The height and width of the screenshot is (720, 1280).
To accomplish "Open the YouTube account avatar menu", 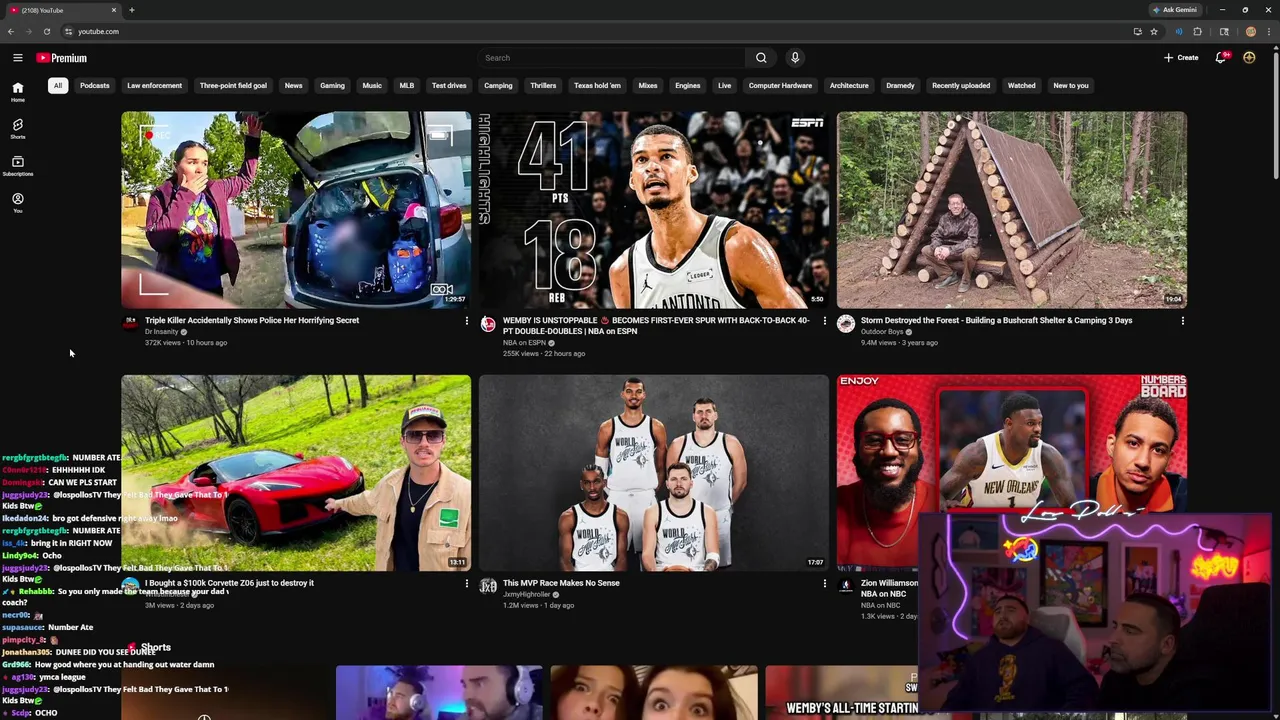I will (x=1249, y=58).
